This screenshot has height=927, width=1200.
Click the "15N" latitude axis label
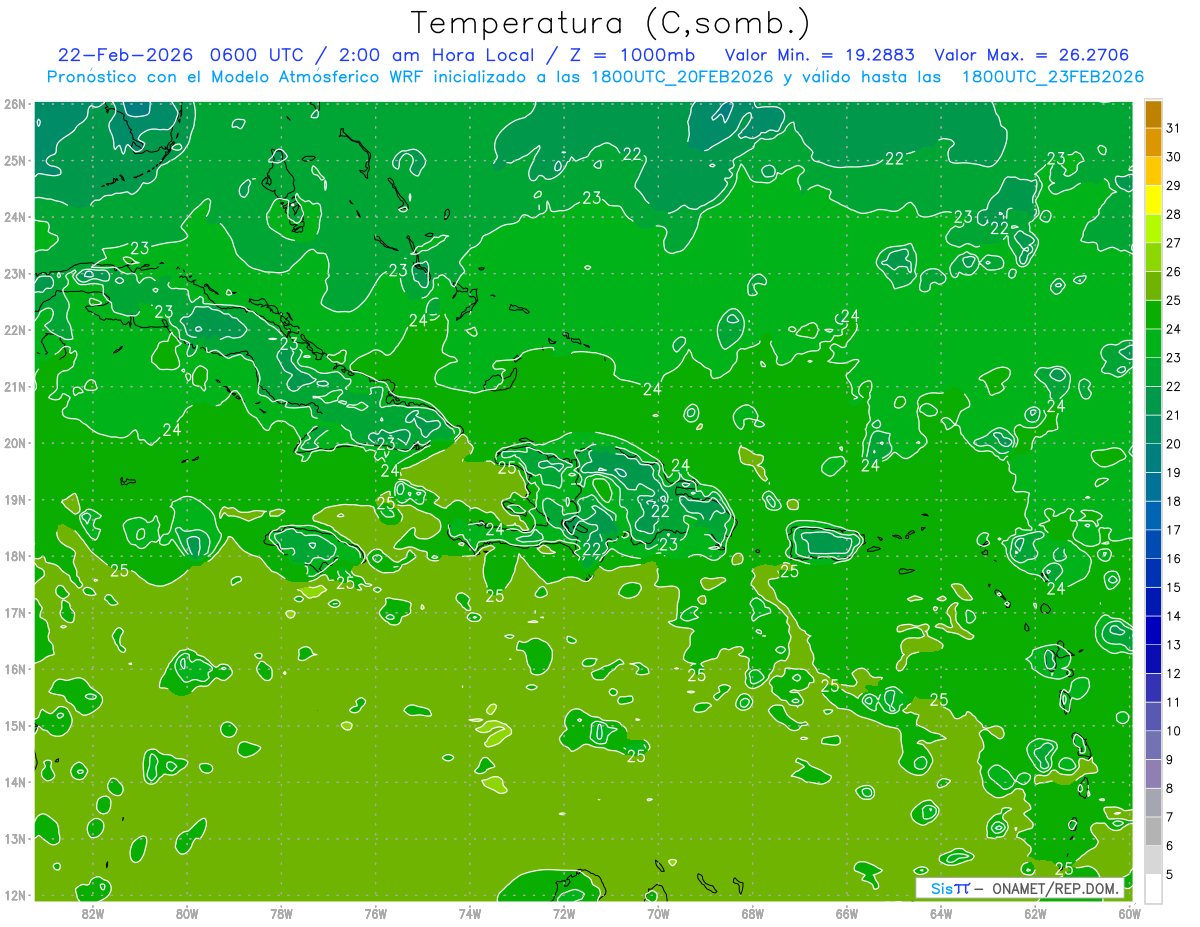pos(14,726)
